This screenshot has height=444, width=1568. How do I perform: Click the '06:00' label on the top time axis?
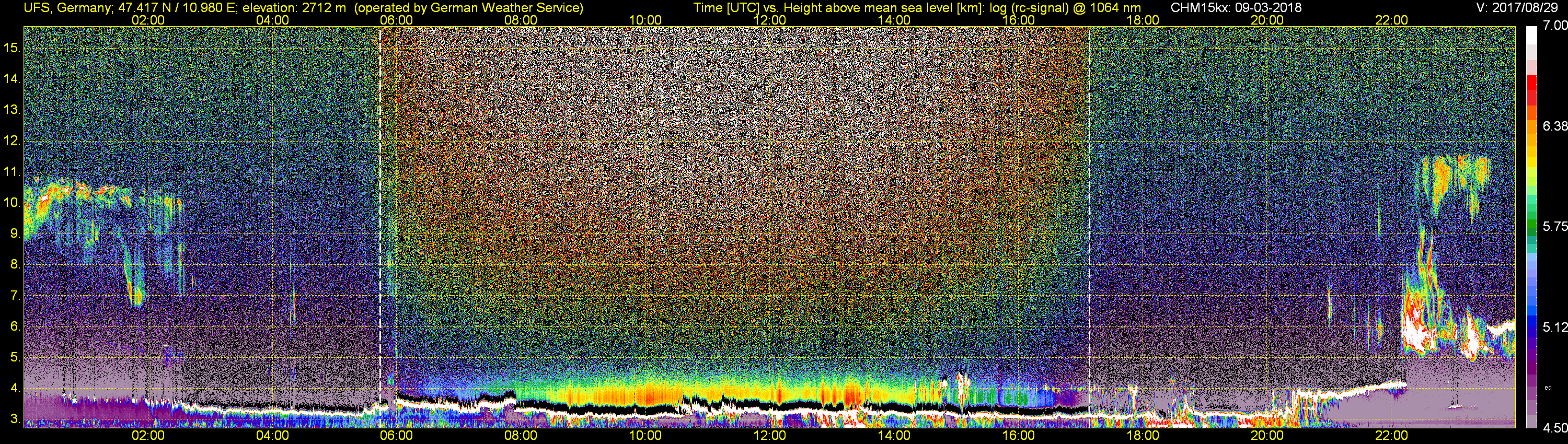click(396, 20)
